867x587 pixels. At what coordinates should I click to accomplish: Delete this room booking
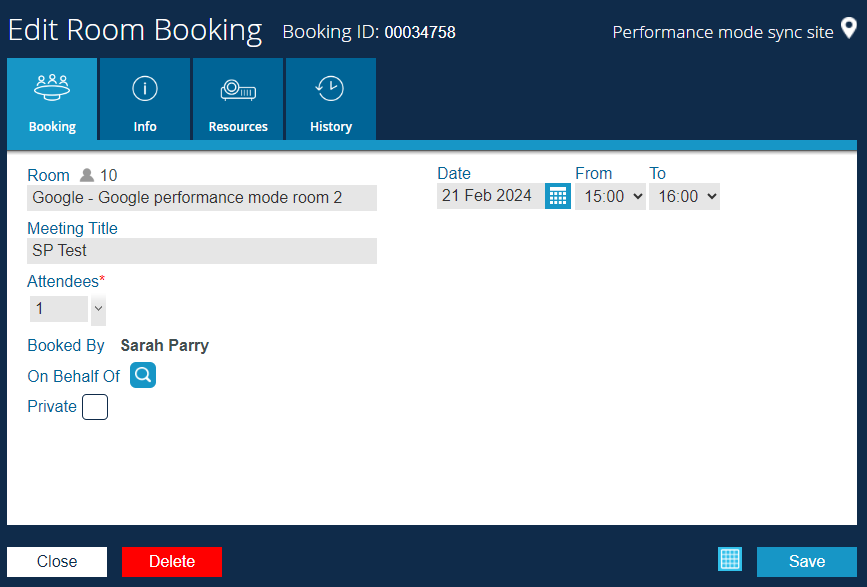172,562
